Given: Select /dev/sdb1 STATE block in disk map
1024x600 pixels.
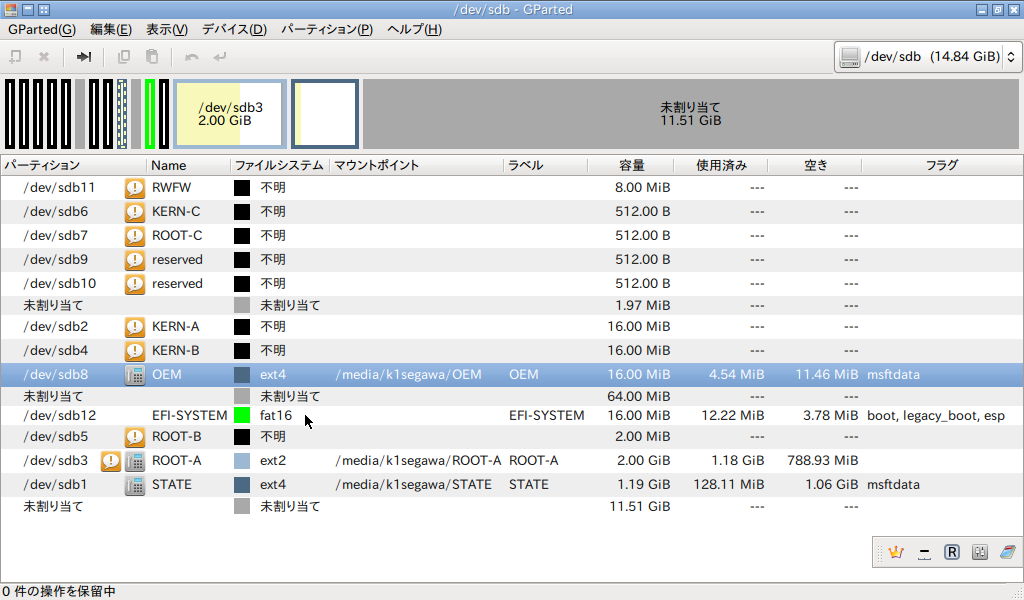Looking at the screenshot, I should [325, 114].
